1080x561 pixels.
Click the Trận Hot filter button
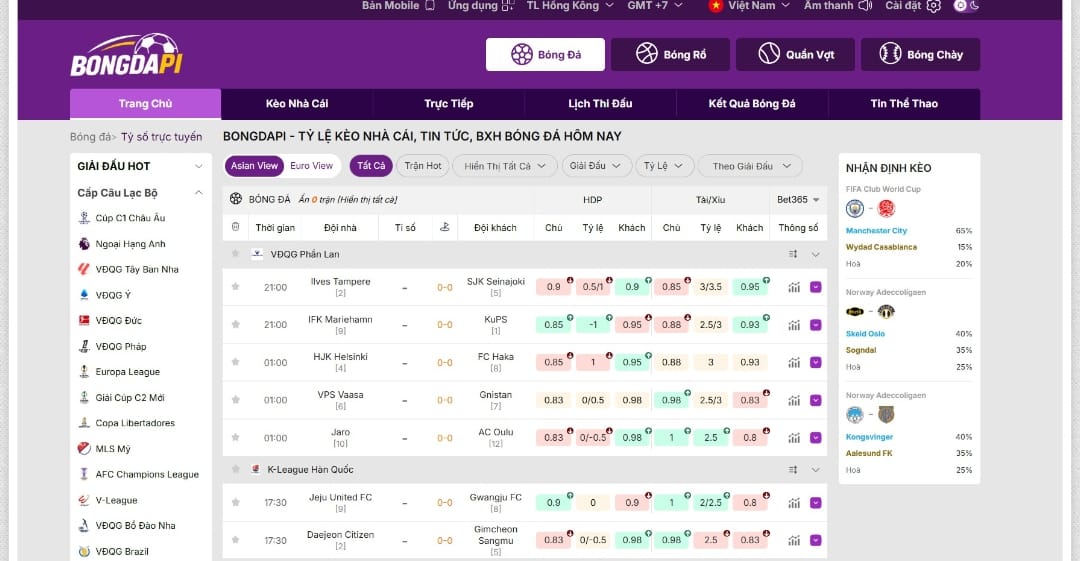[x=422, y=166]
